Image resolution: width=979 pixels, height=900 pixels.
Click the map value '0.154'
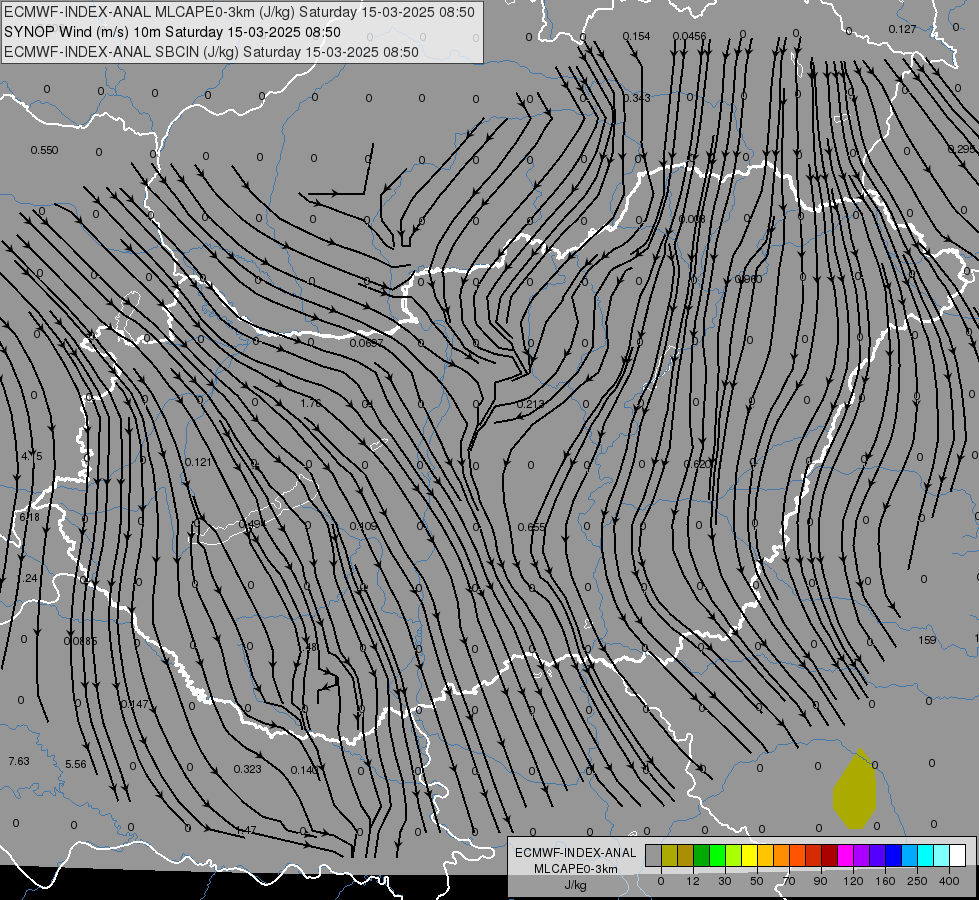[x=637, y=36]
